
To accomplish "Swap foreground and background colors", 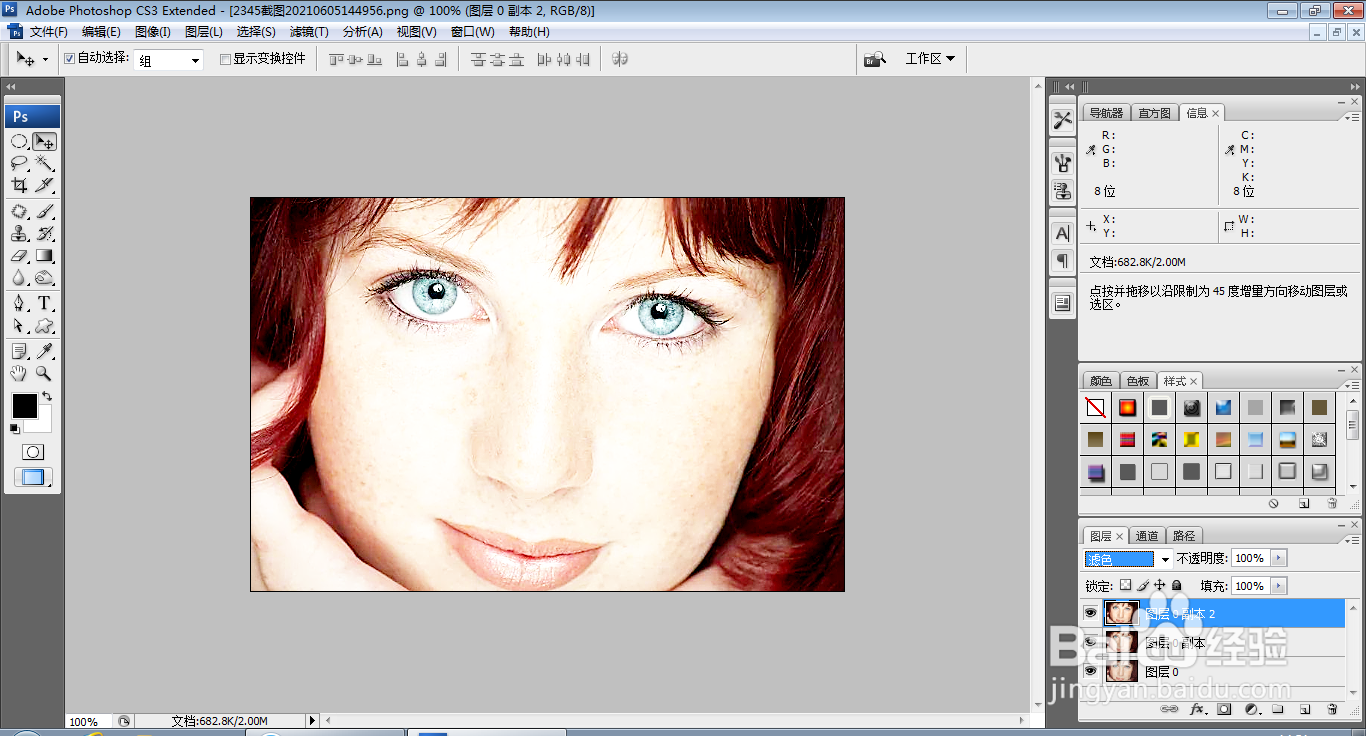I will click(x=47, y=397).
